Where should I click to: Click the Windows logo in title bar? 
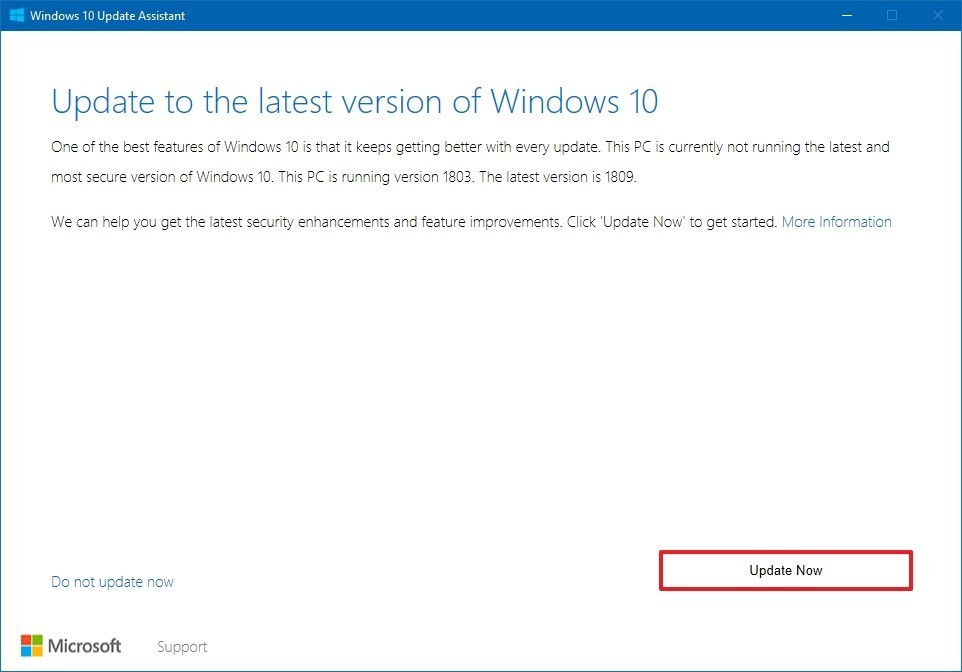[x=16, y=15]
